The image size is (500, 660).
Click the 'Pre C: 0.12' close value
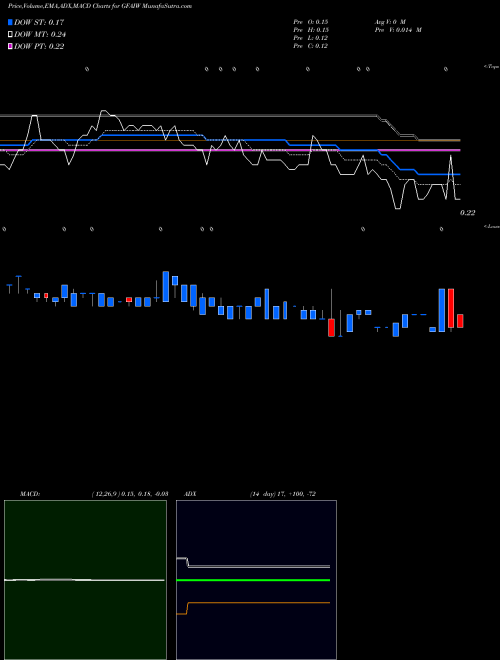[311, 46]
